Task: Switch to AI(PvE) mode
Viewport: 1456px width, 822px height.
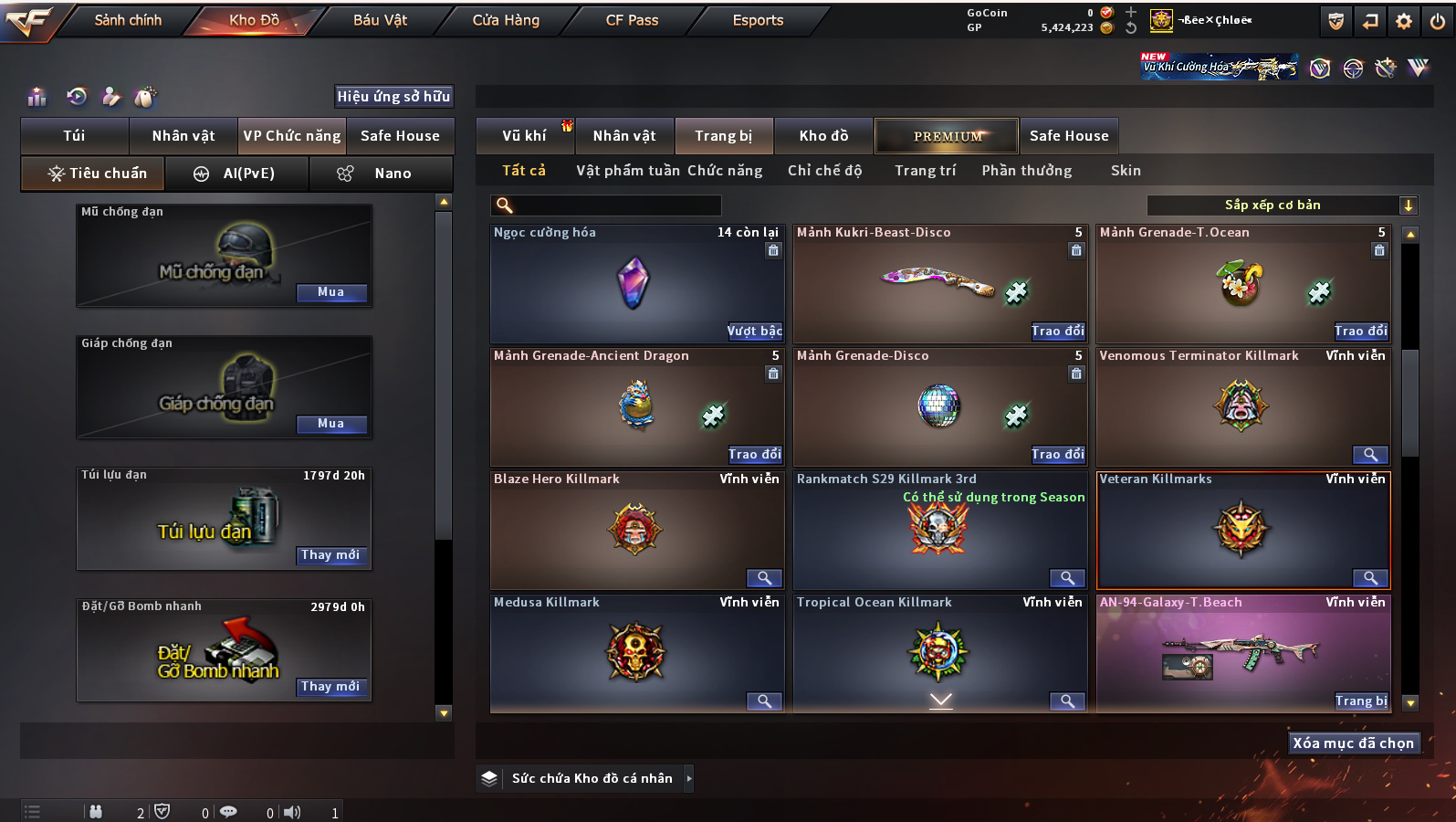Action: point(236,174)
